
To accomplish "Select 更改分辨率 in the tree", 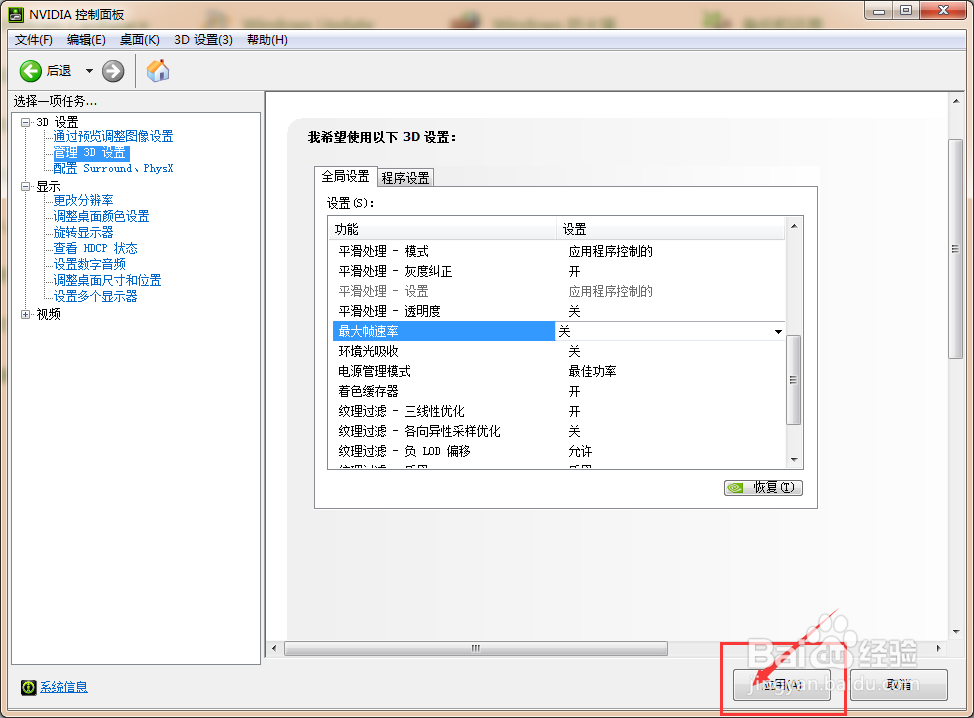I will click(83, 201).
